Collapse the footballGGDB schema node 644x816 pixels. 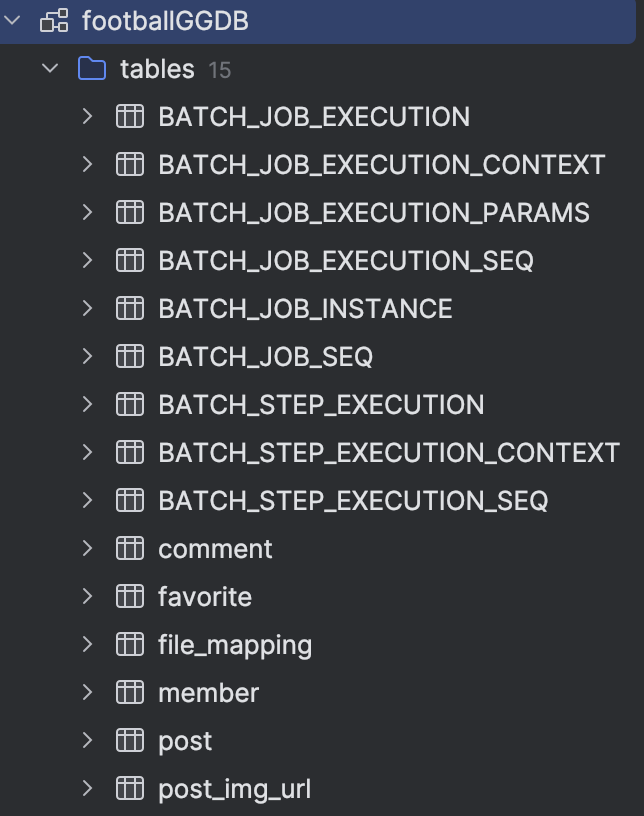tap(12, 20)
